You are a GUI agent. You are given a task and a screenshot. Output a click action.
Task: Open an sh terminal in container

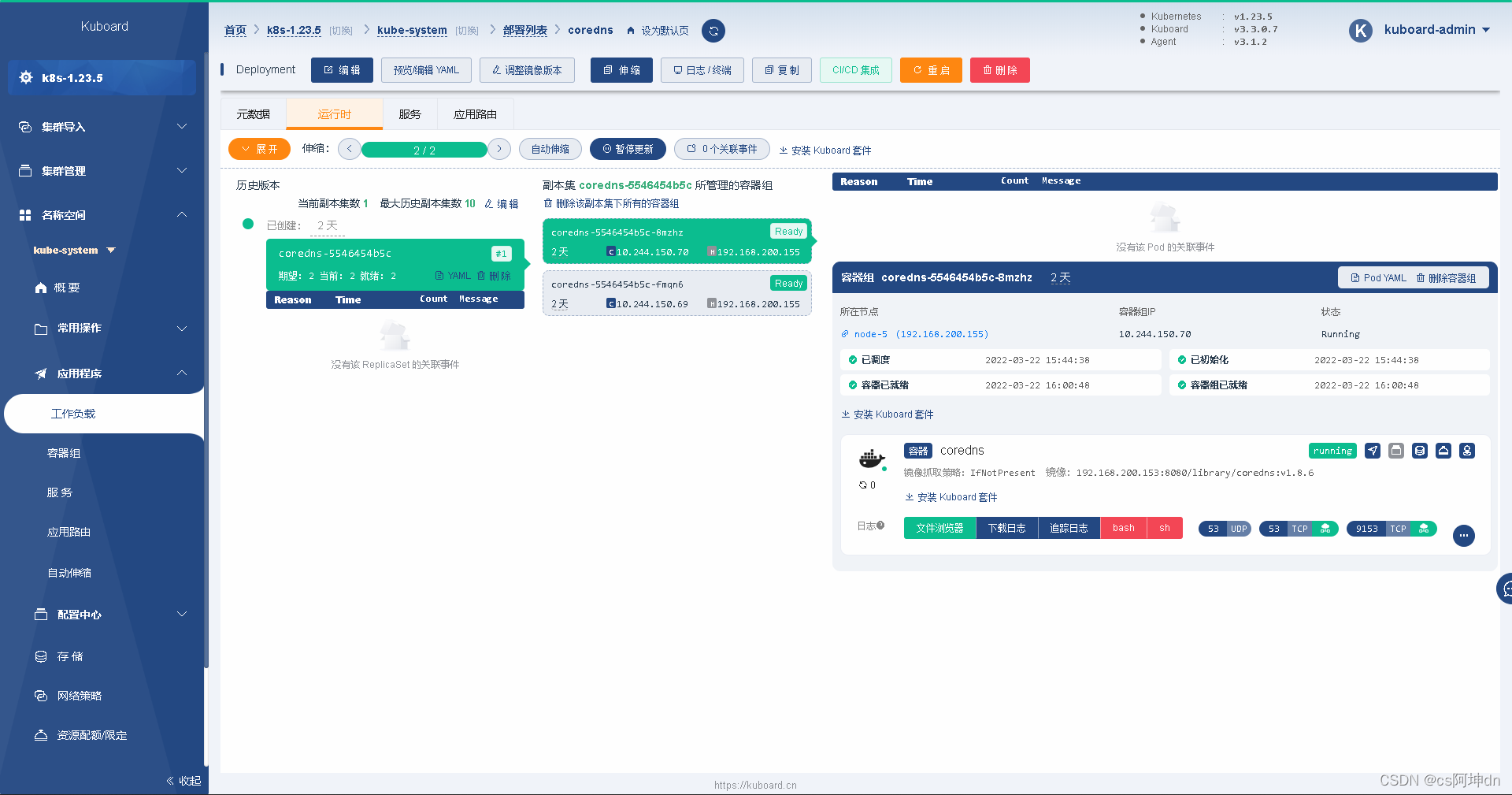pos(1165,528)
